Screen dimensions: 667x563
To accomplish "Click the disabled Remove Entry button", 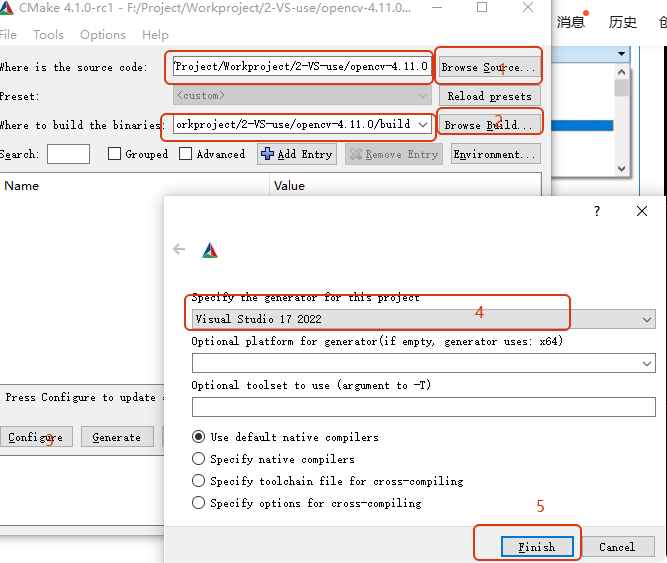I will point(394,154).
